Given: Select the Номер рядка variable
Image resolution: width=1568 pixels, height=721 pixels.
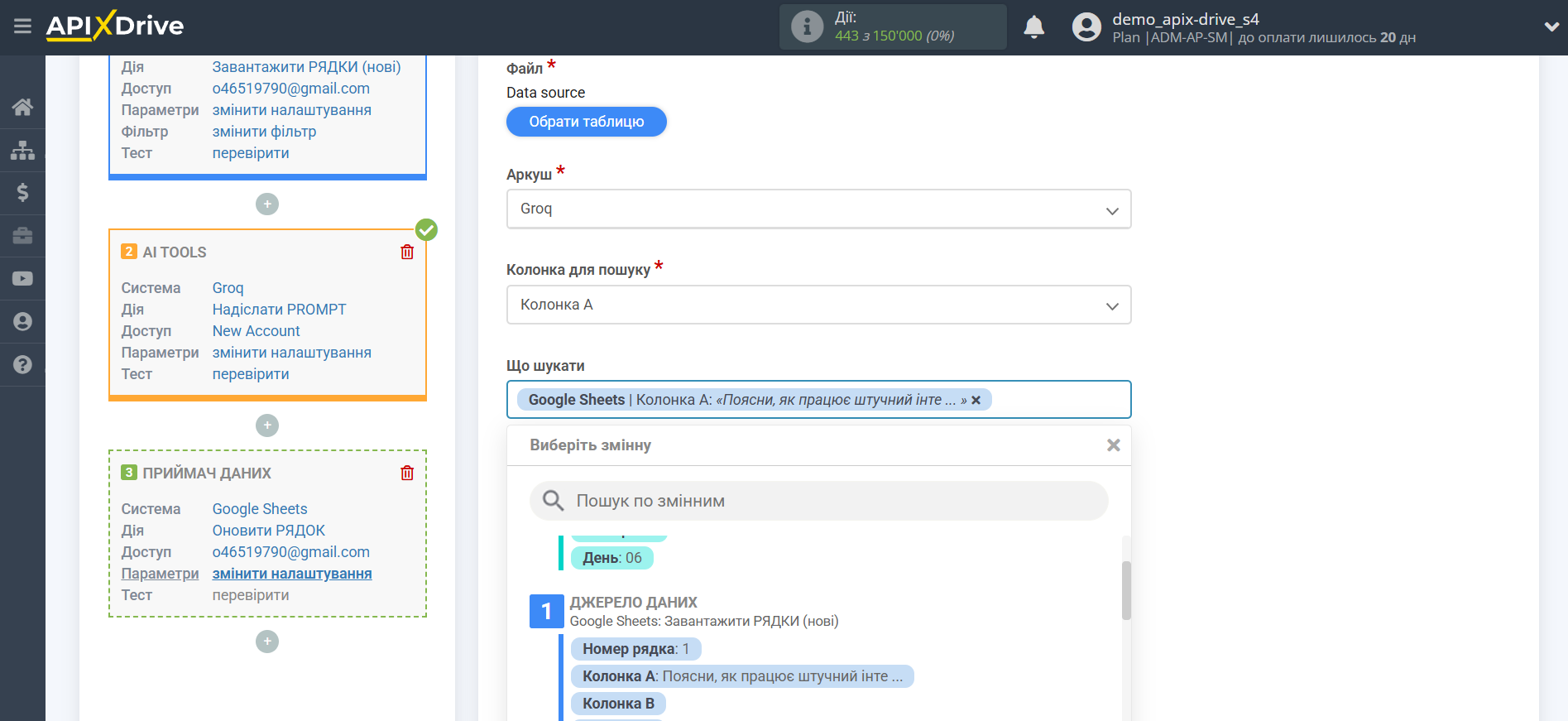Looking at the screenshot, I should click(x=635, y=649).
